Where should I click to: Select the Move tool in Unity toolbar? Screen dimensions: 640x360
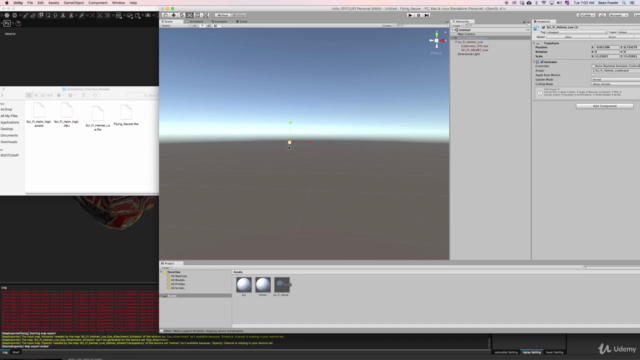(x=174, y=15)
